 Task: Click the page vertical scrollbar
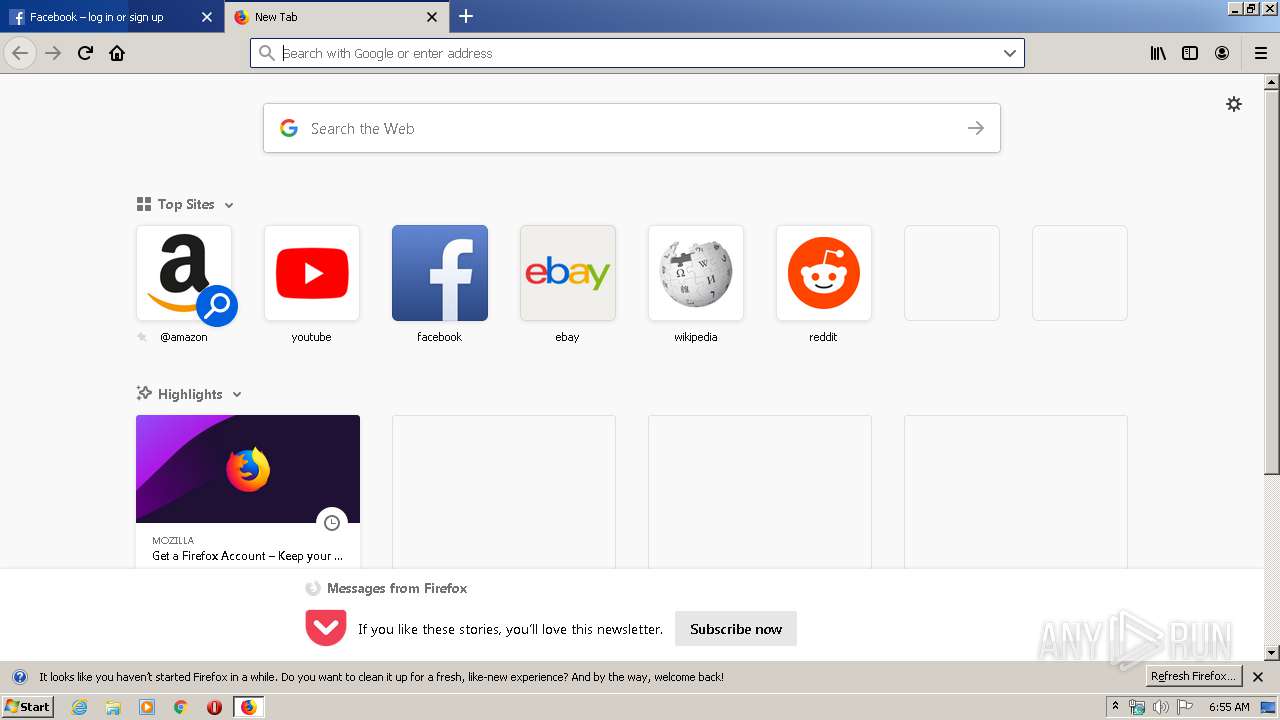click(x=1272, y=281)
